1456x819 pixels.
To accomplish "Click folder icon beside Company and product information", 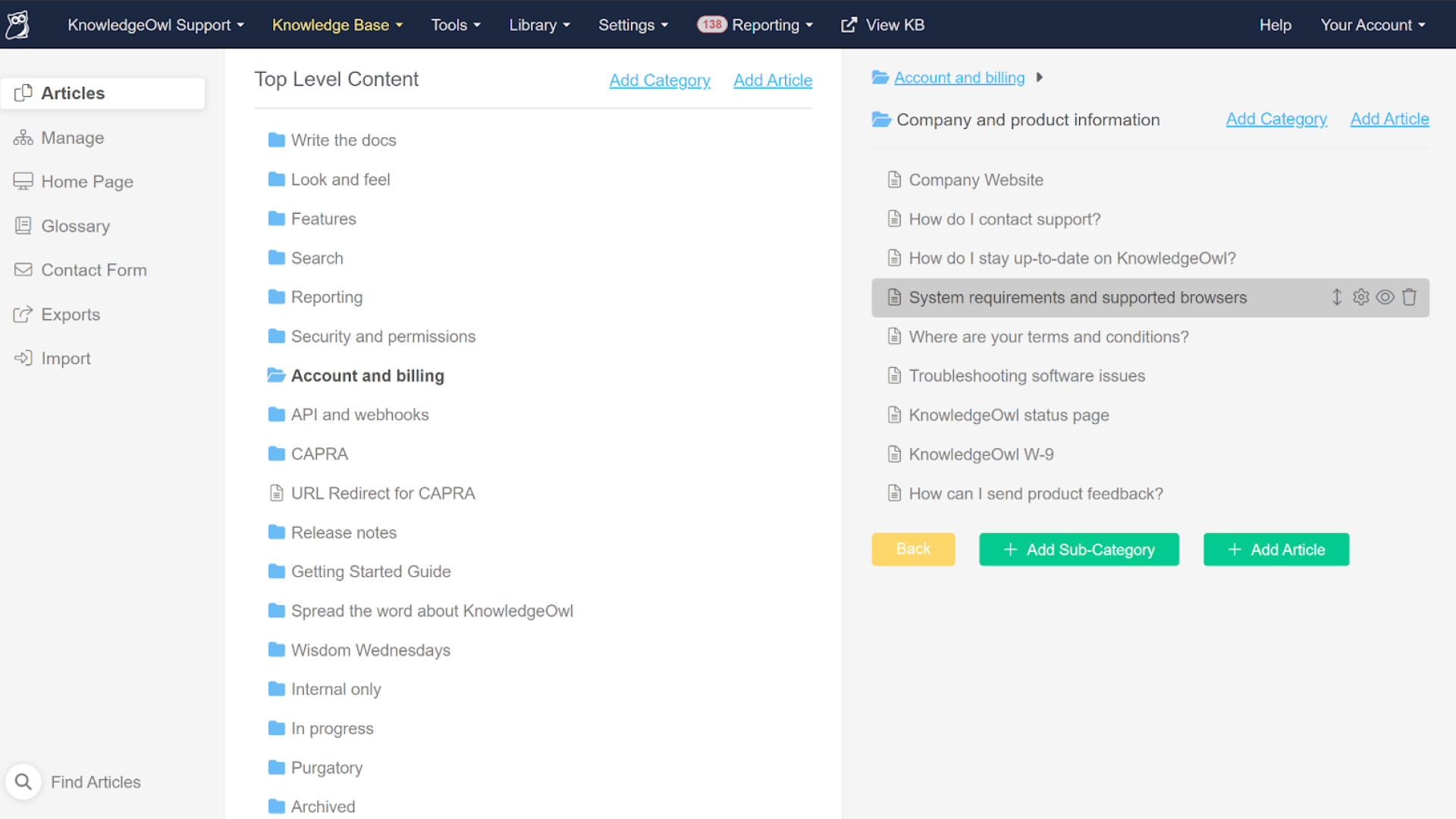I will click(881, 120).
